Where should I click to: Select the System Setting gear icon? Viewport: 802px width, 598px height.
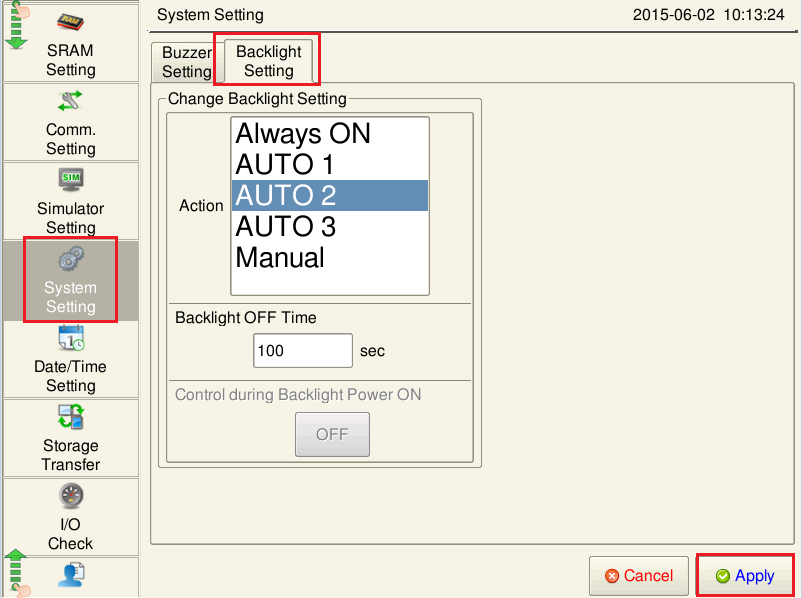(70, 260)
